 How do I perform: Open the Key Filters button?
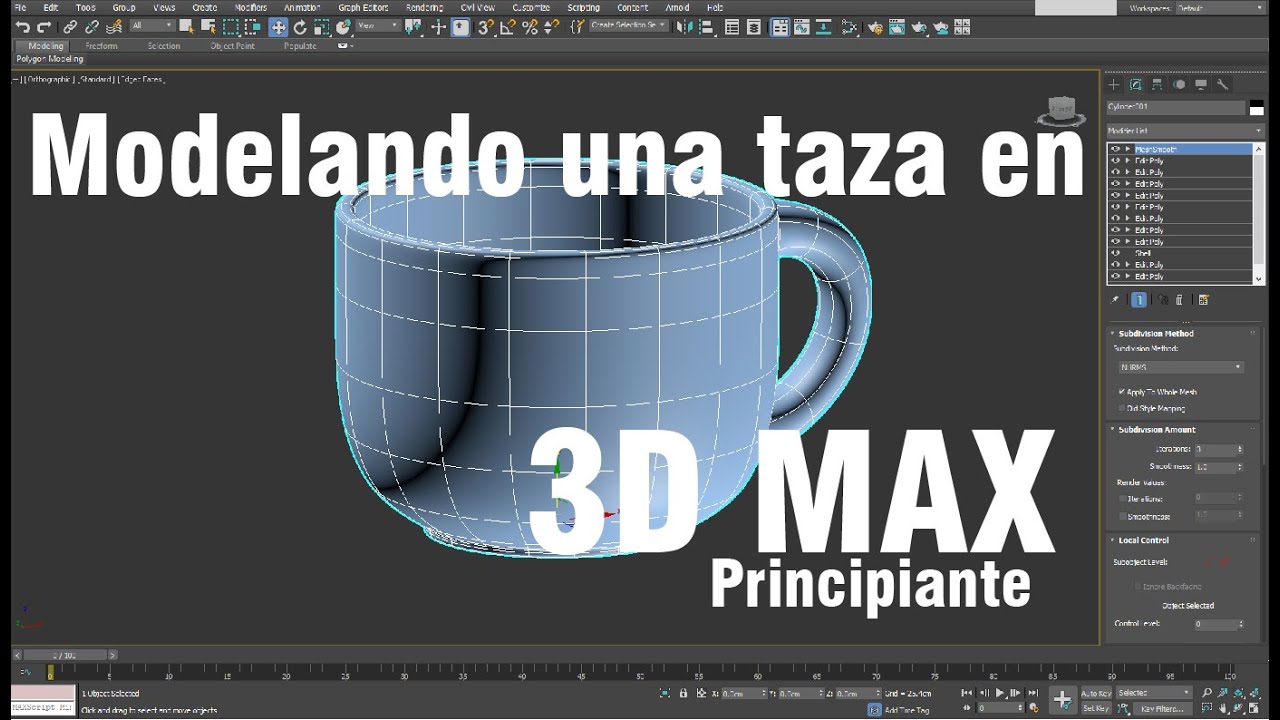1163,708
